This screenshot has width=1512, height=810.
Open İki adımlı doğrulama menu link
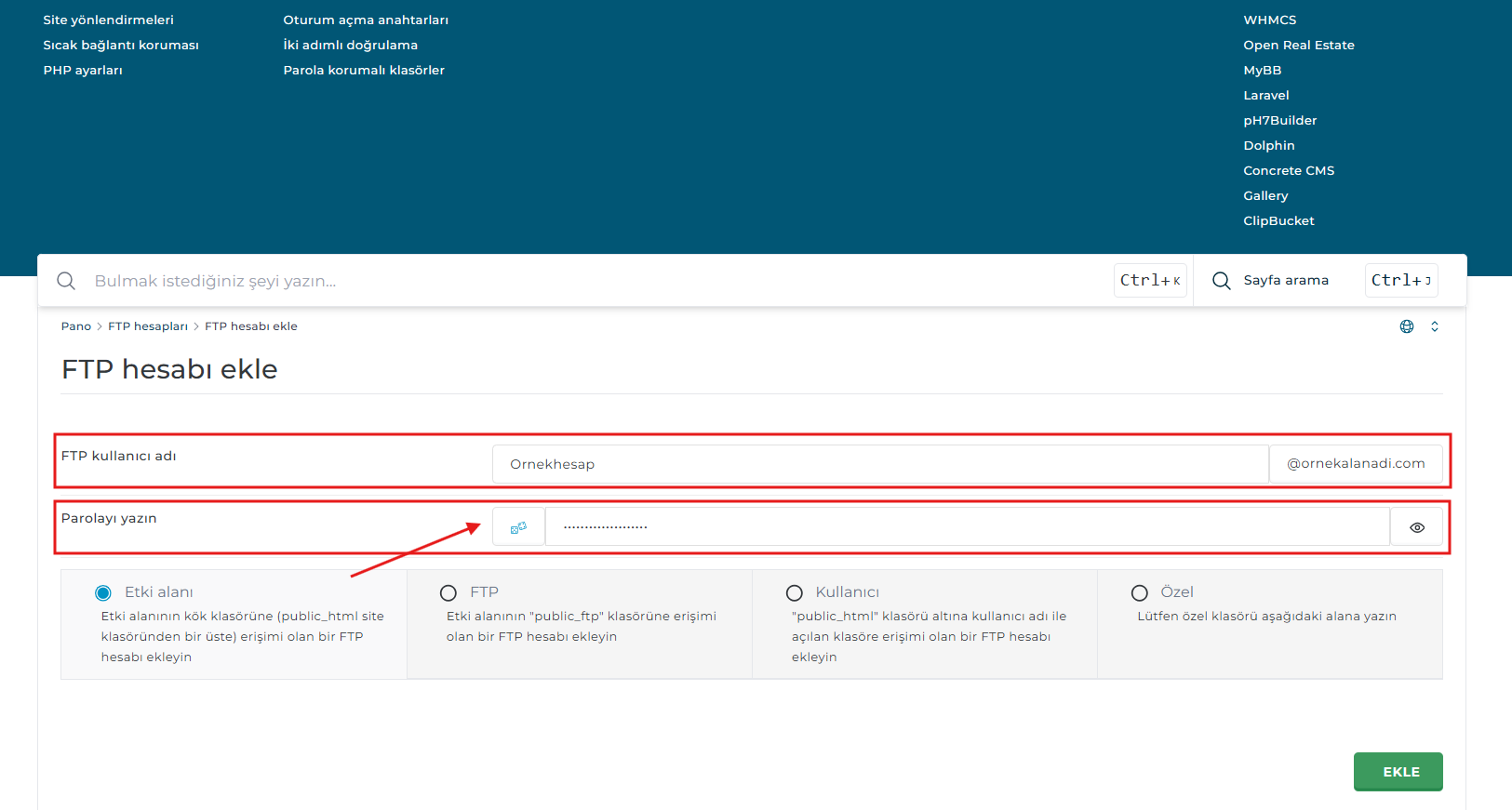350,46
